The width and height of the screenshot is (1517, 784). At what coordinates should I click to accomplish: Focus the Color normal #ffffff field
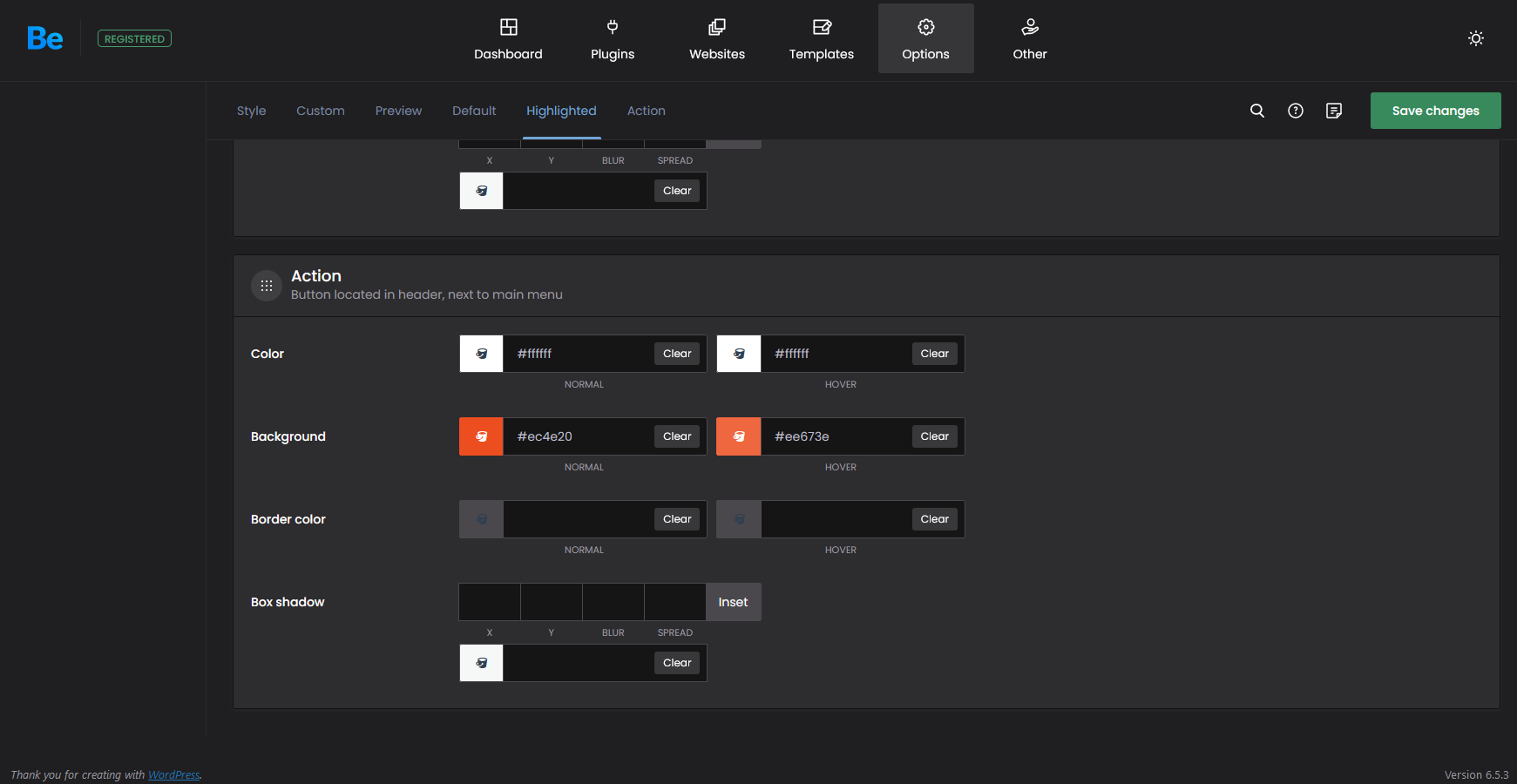click(x=579, y=354)
